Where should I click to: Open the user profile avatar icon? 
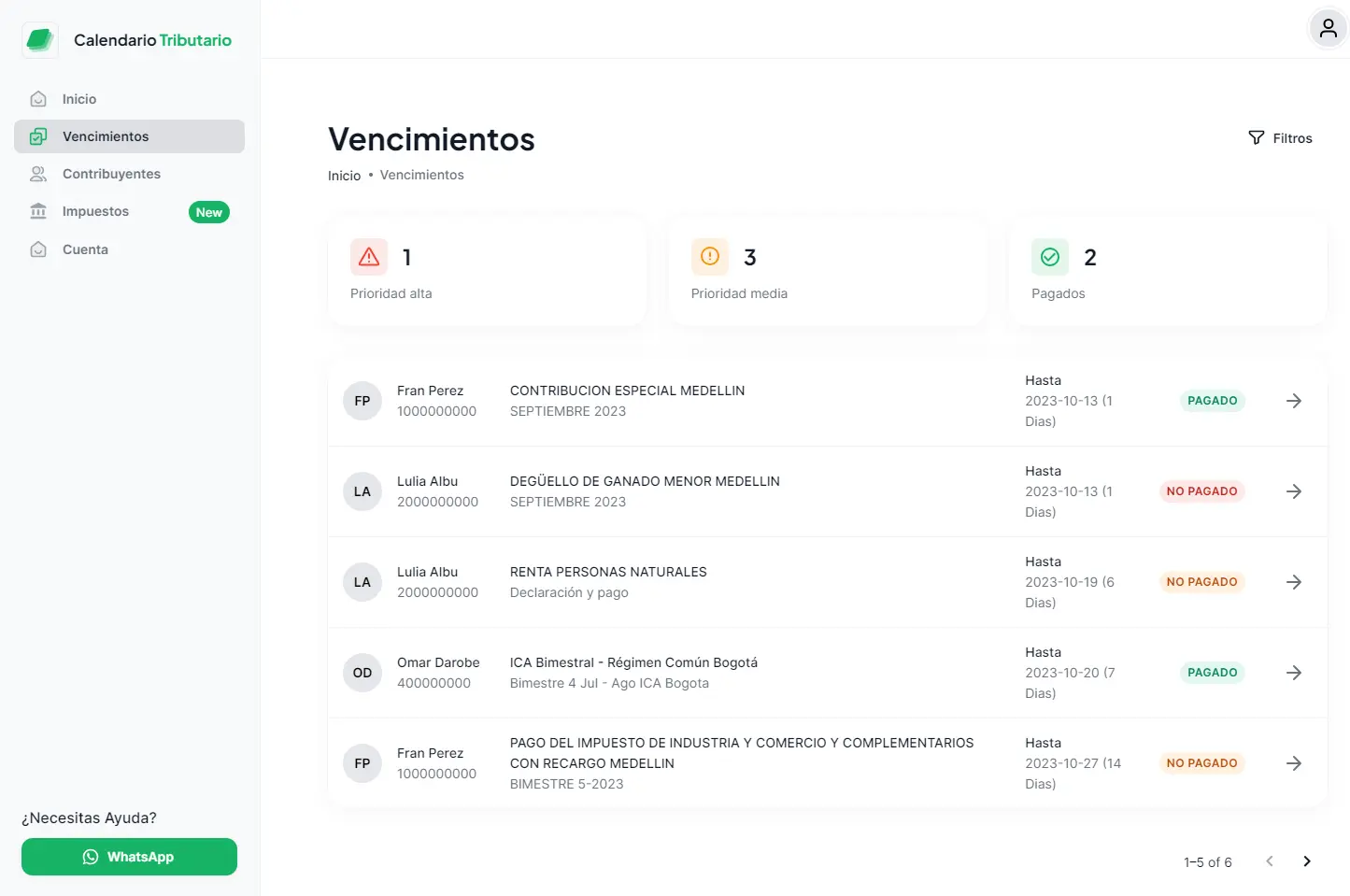click(1328, 29)
